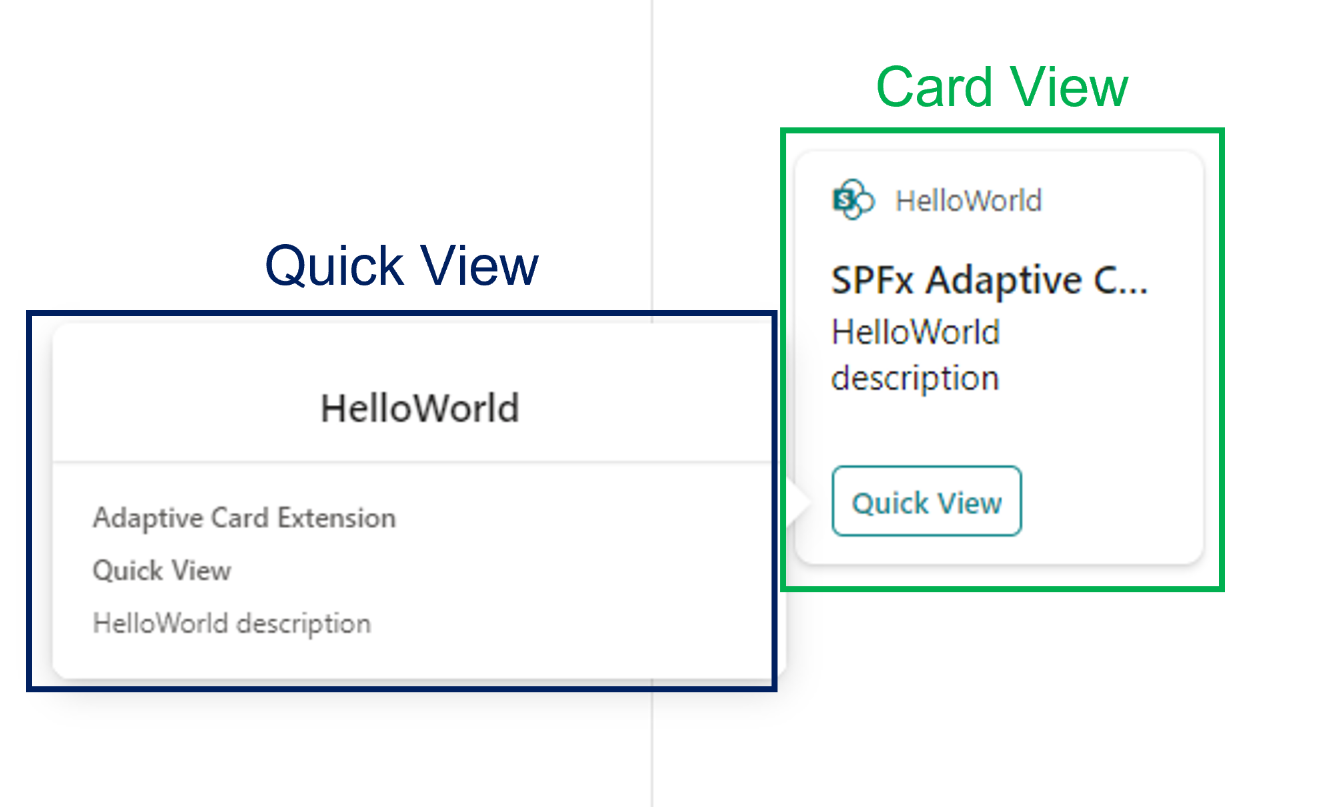Click the HelloWorld title beside the SharePoint icon
The height and width of the screenshot is (807, 1343).
(968, 201)
